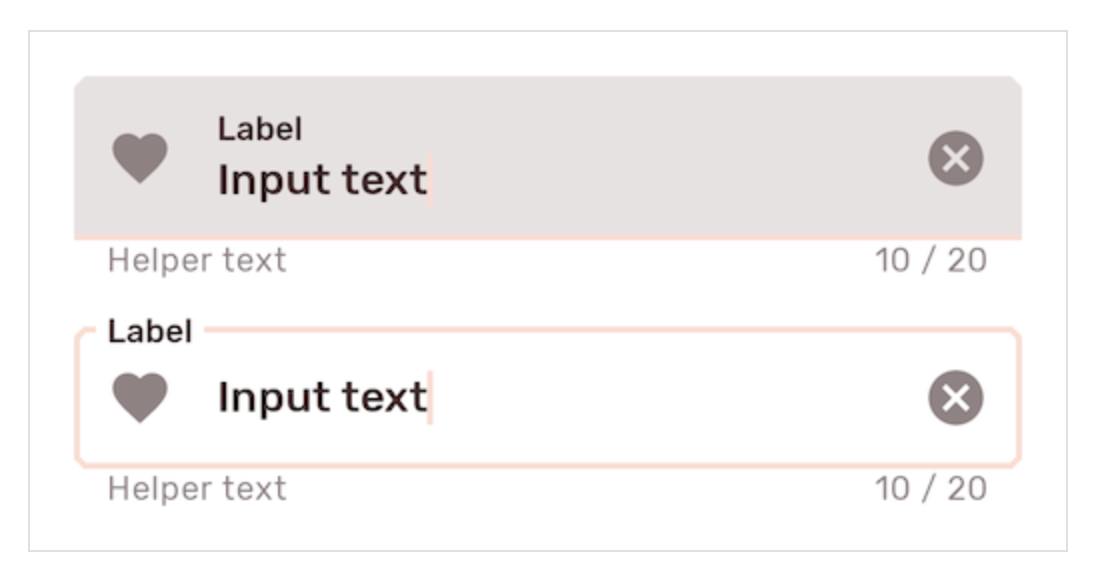Click the "10 / 20" counter below the filled field
The image size is (1108, 584).
[930, 261]
